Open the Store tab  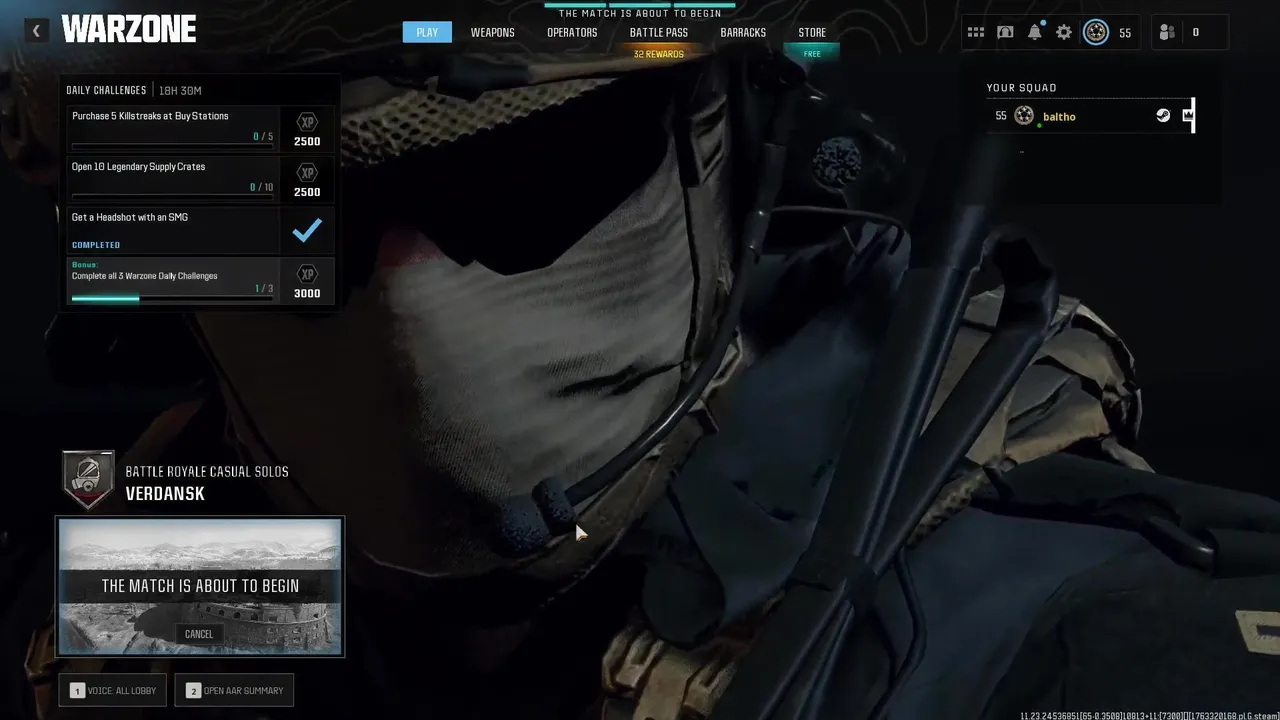[x=812, y=32]
